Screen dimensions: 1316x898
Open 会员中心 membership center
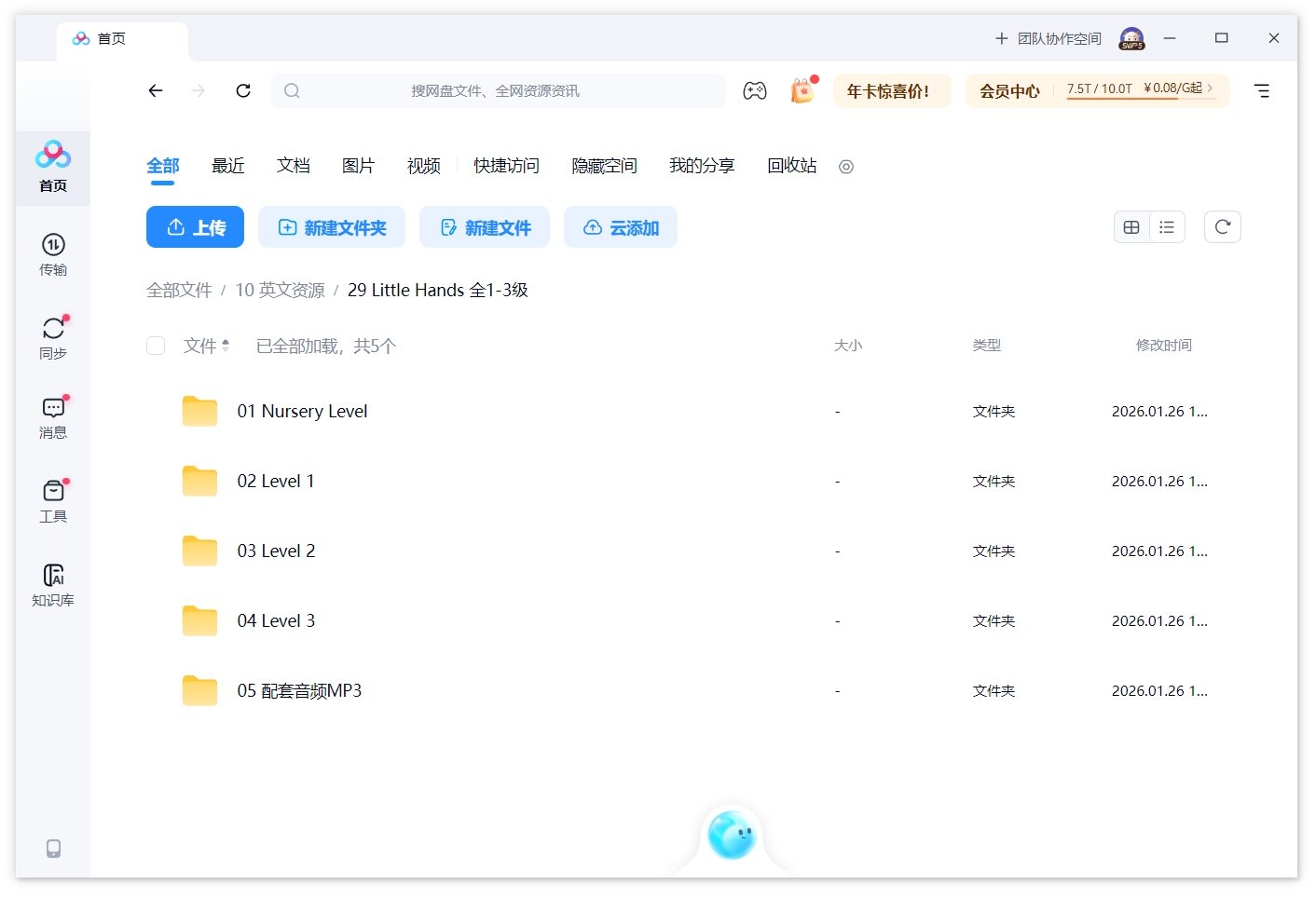(x=1009, y=90)
